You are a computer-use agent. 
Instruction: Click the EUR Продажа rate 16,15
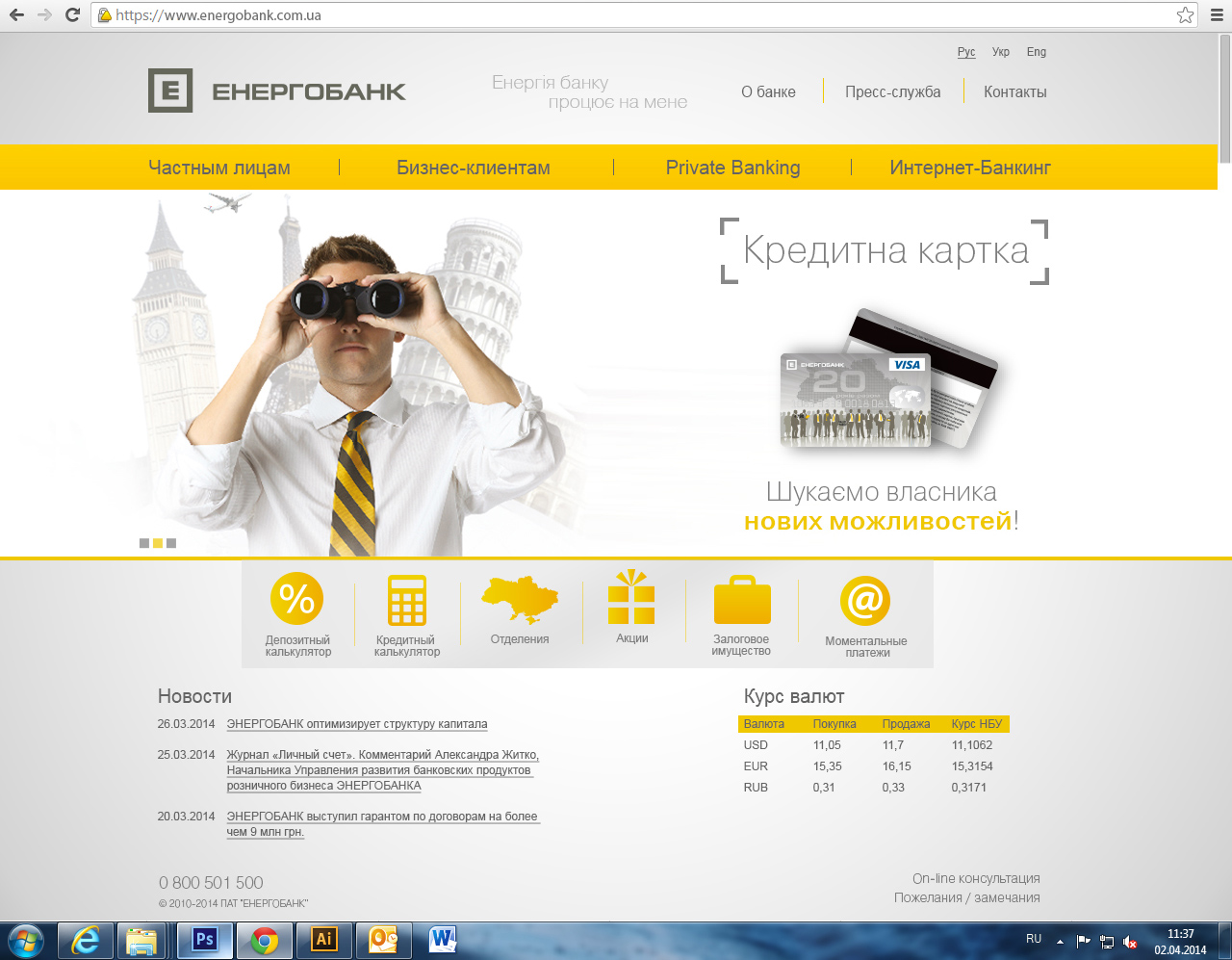pyautogui.click(x=896, y=766)
